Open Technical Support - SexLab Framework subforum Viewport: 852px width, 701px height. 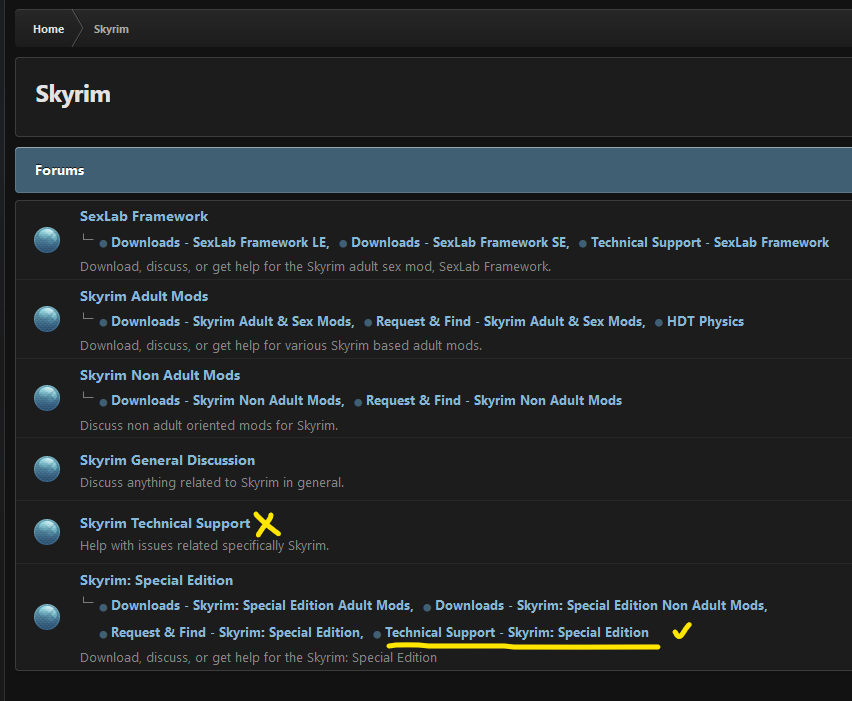pos(710,242)
